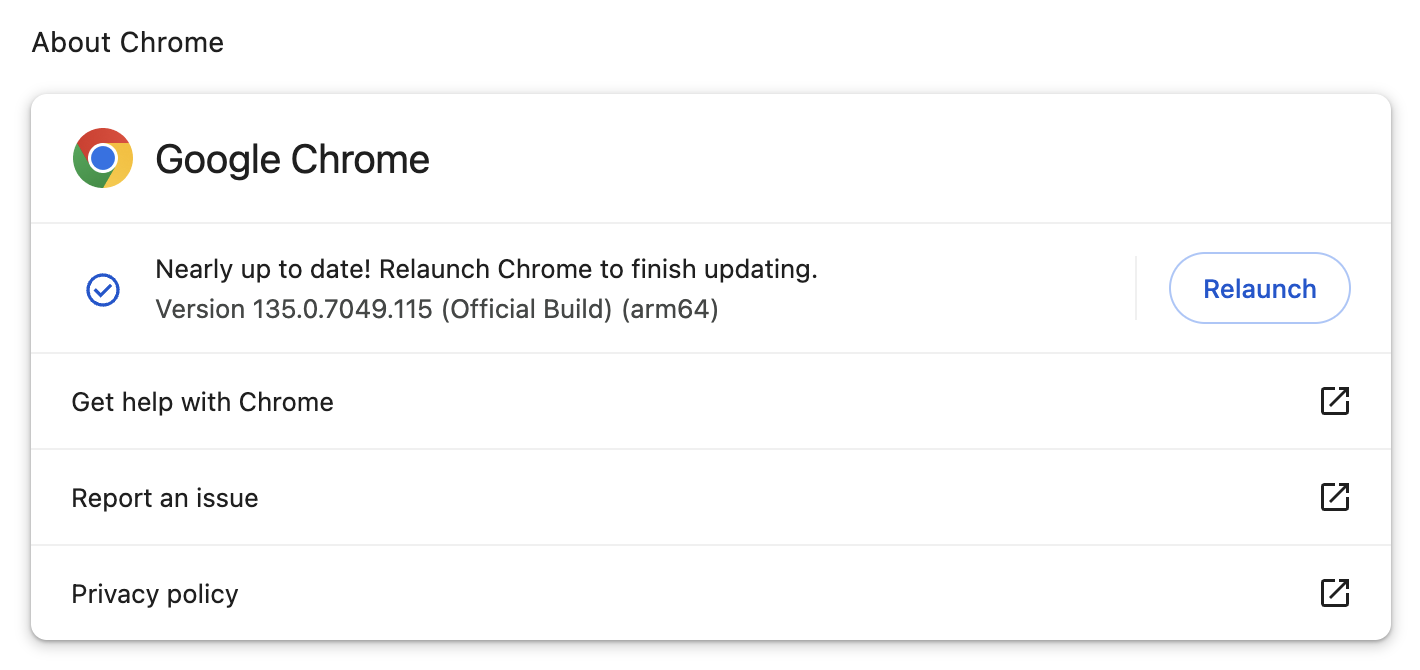Click the (arm64) architecture label

tap(670, 310)
